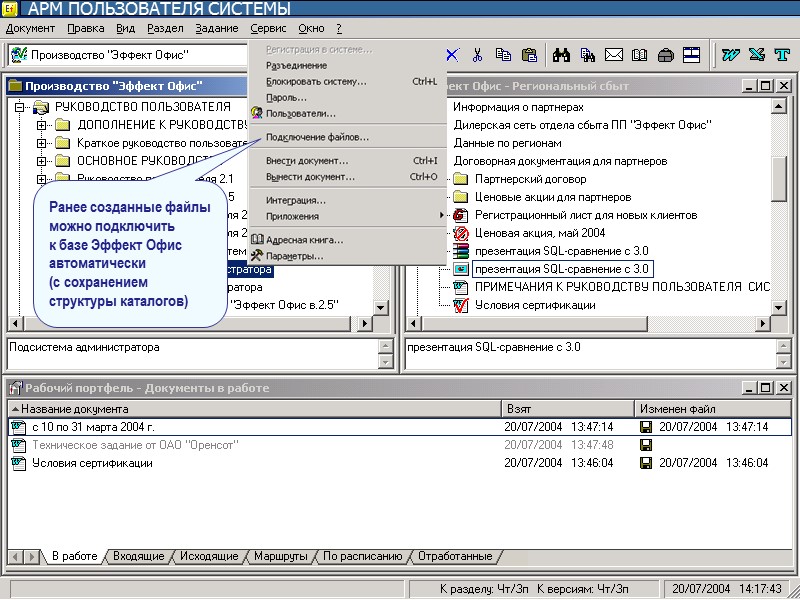Click the briefcase portfolio icon

(665, 55)
